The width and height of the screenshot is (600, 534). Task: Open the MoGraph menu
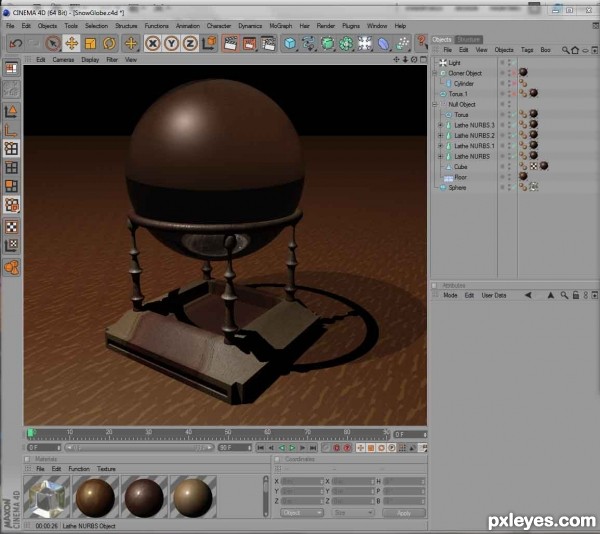pos(280,26)
